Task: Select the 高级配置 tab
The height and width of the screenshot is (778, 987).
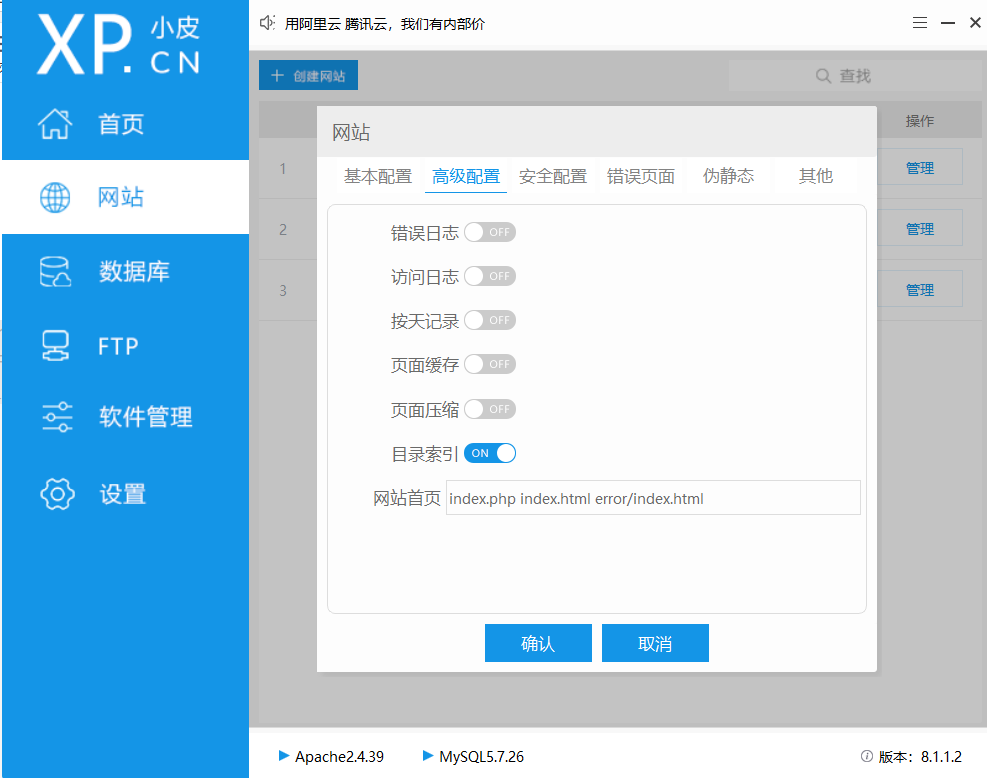Action: point(466,176)
